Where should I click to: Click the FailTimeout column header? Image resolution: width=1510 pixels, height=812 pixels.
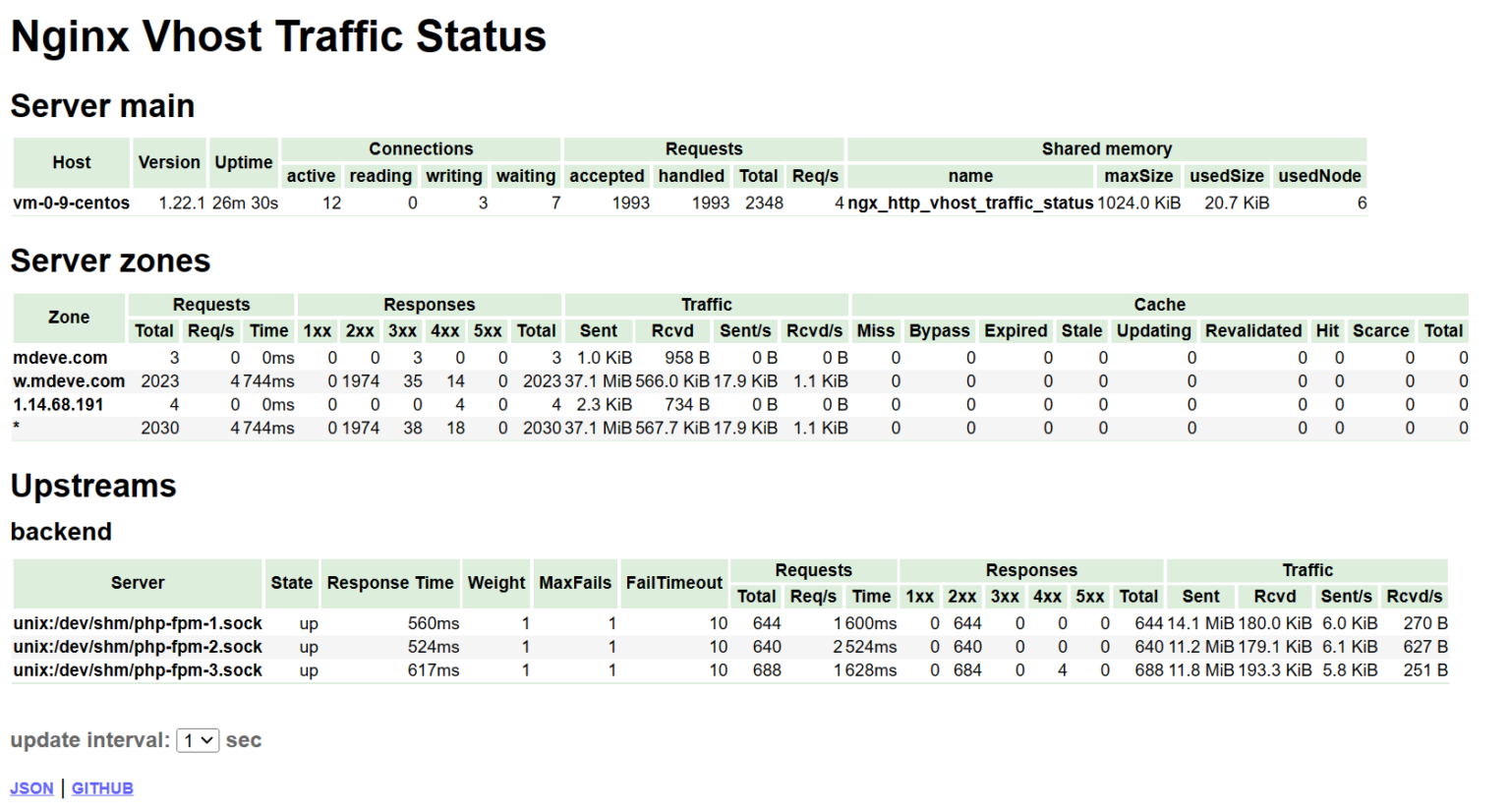click(674, 583)
